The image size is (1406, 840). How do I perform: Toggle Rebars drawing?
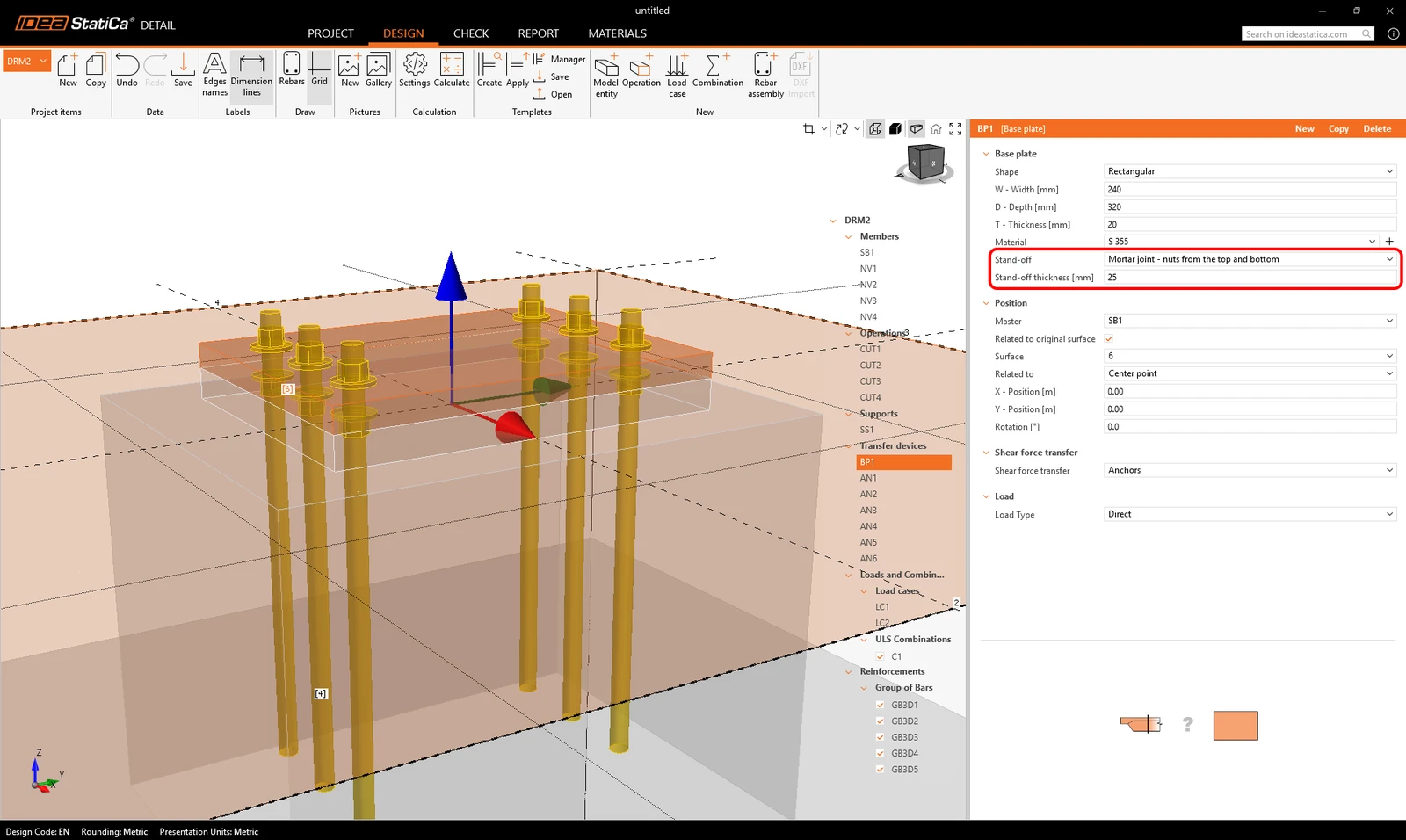click(292, 69)
